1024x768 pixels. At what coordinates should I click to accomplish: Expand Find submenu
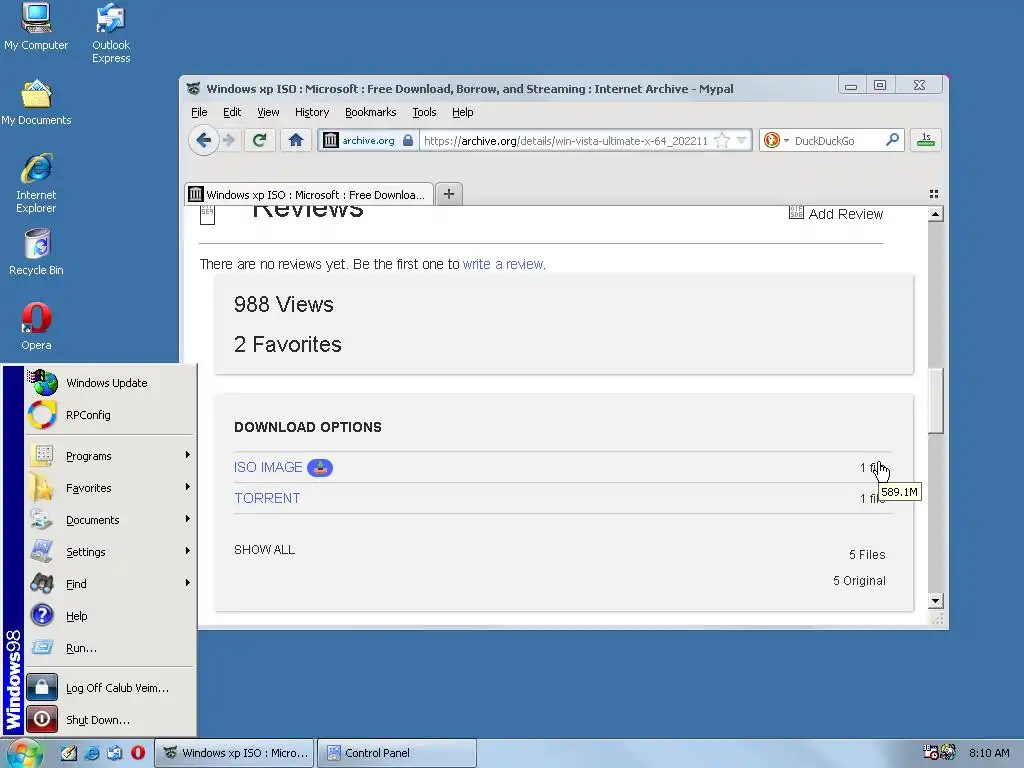pos(110,584)
